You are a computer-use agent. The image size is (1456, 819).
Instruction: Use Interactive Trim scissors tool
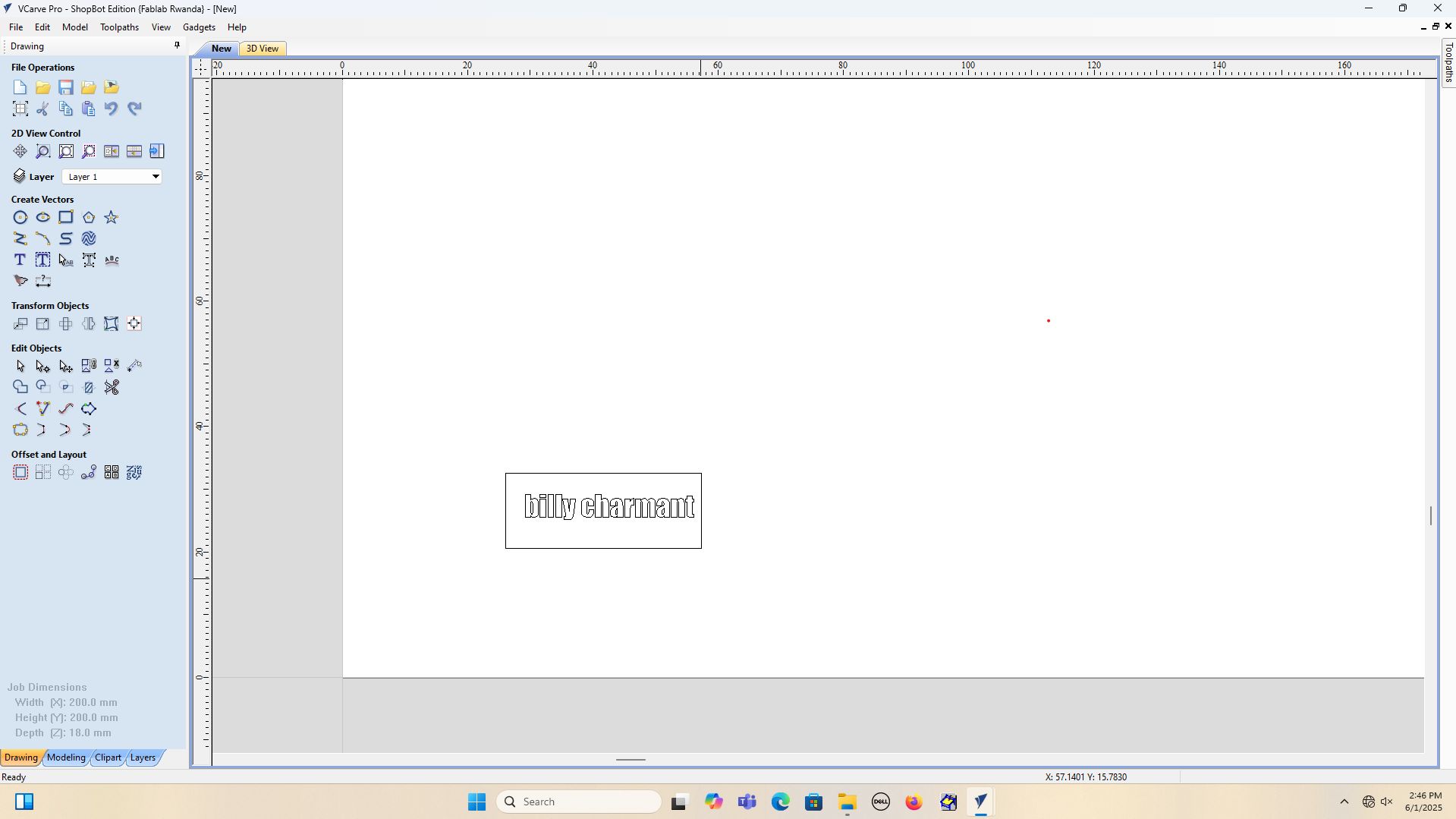pos(112,387)
